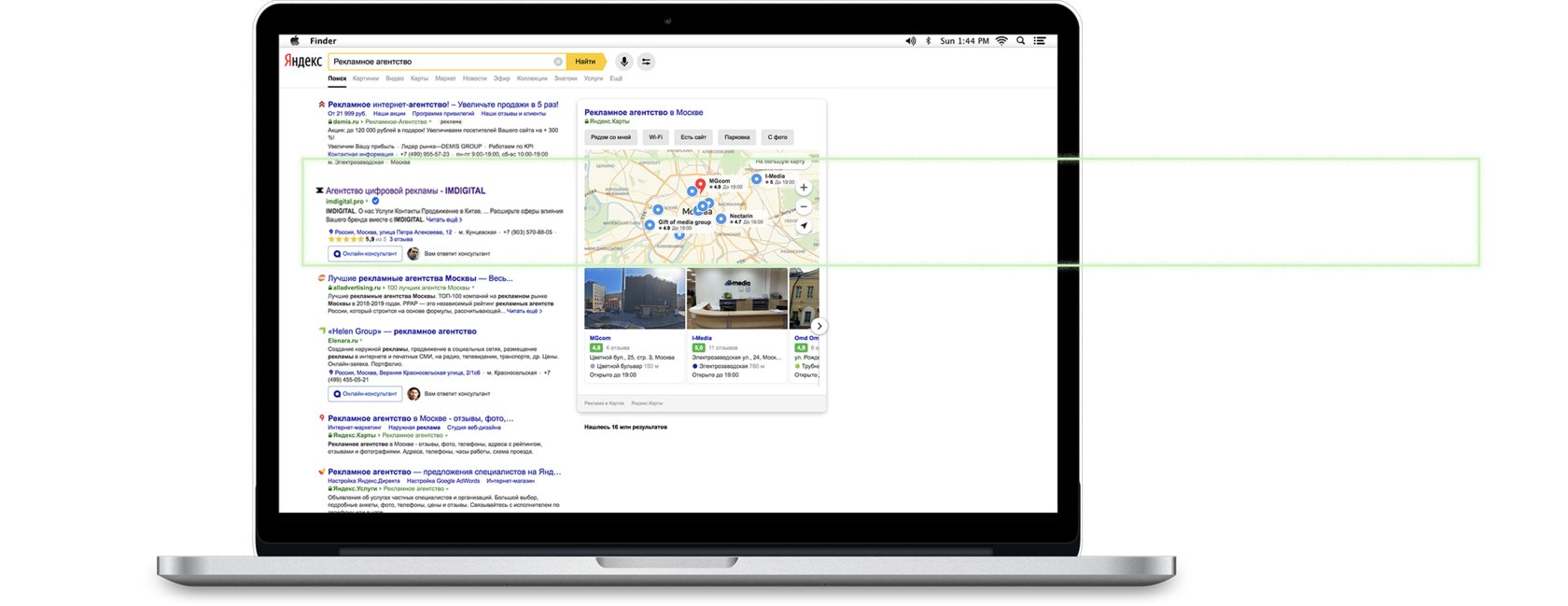The width and height of the screenshot is (1568, 606).
Task: Open the Ещё tab menu
Action: [x=616, y=78]
